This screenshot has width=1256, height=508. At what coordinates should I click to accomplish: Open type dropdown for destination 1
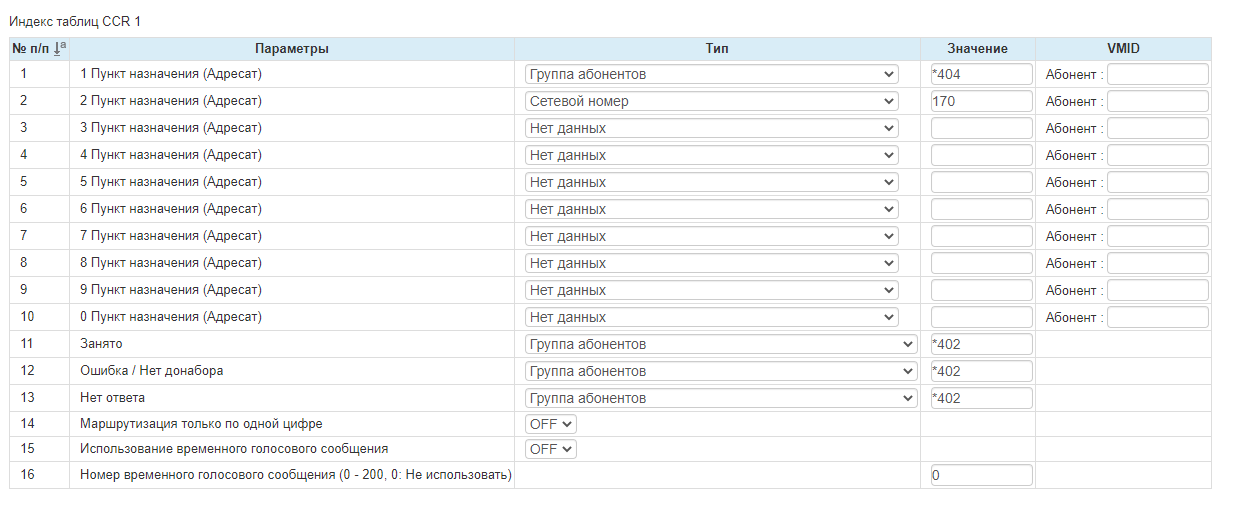(x=712, y=74)
